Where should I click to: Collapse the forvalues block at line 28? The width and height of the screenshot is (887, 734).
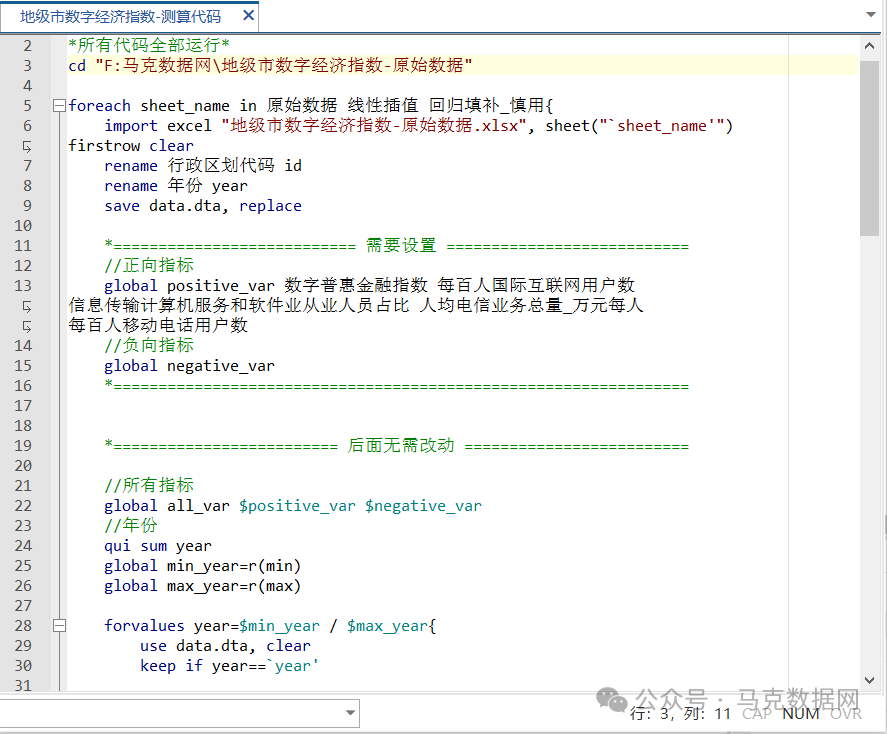59,625
